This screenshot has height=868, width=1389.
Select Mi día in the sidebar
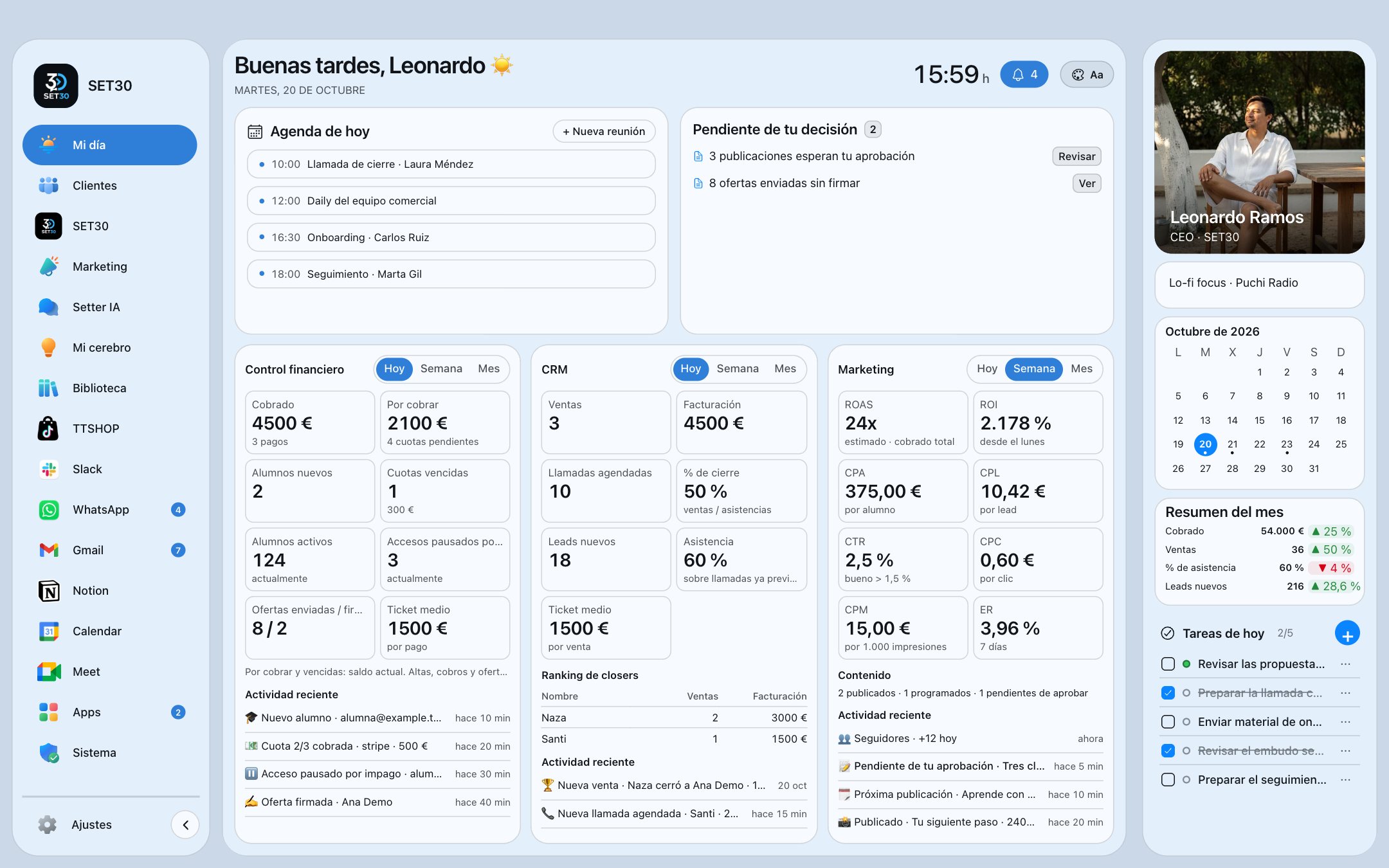click(109, 145)
